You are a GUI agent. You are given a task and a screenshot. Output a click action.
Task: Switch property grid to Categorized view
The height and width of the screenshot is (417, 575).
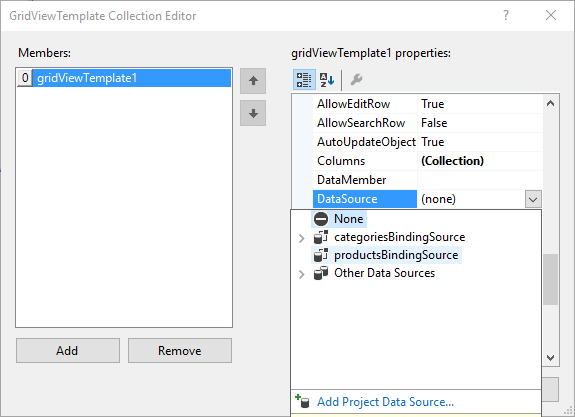[x=304, y=80]
